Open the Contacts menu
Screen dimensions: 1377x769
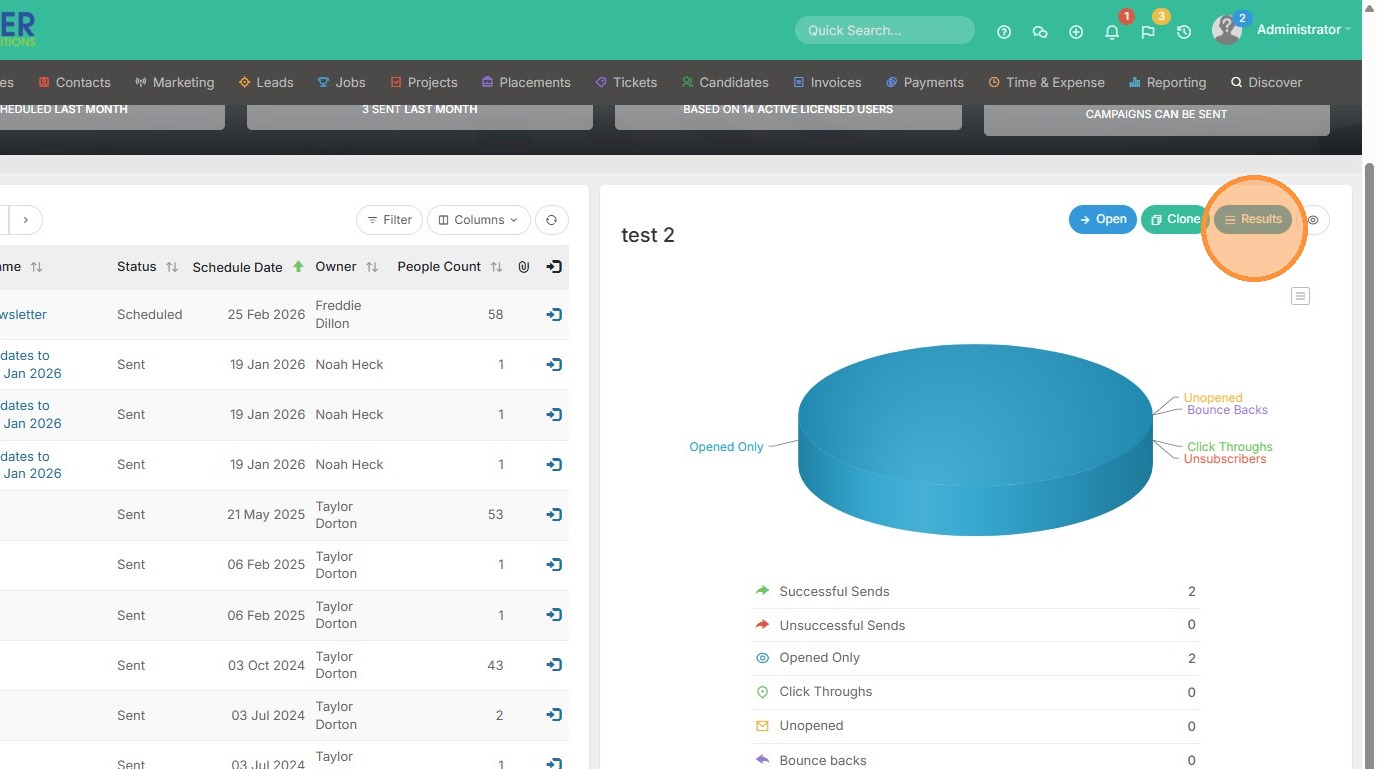pyautogui.click(x=74, y=82)
